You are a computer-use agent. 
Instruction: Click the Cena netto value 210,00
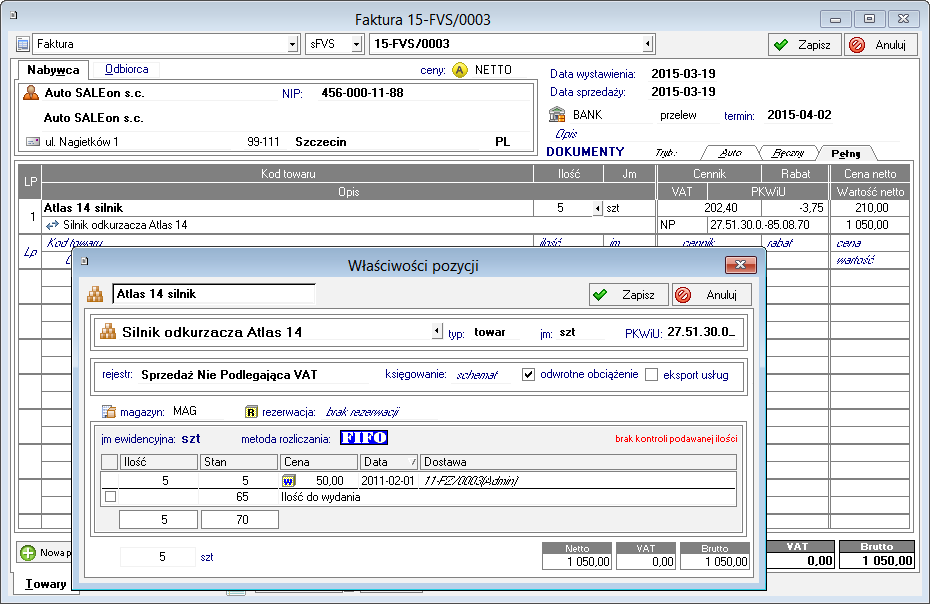pos(871,208)
